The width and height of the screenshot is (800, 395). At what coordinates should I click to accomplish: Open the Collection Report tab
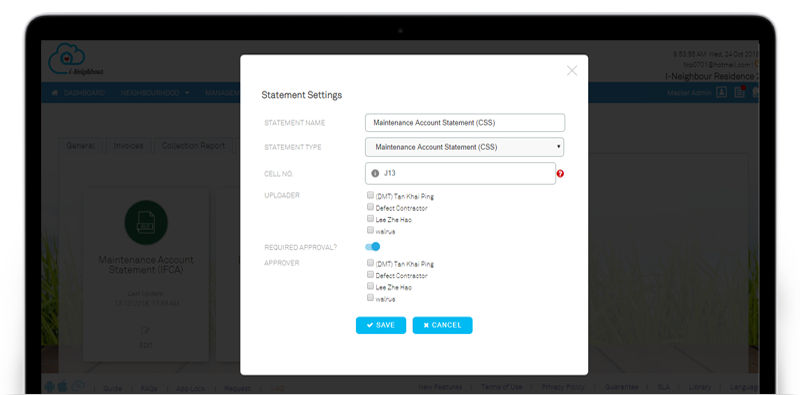pos(193,145)
